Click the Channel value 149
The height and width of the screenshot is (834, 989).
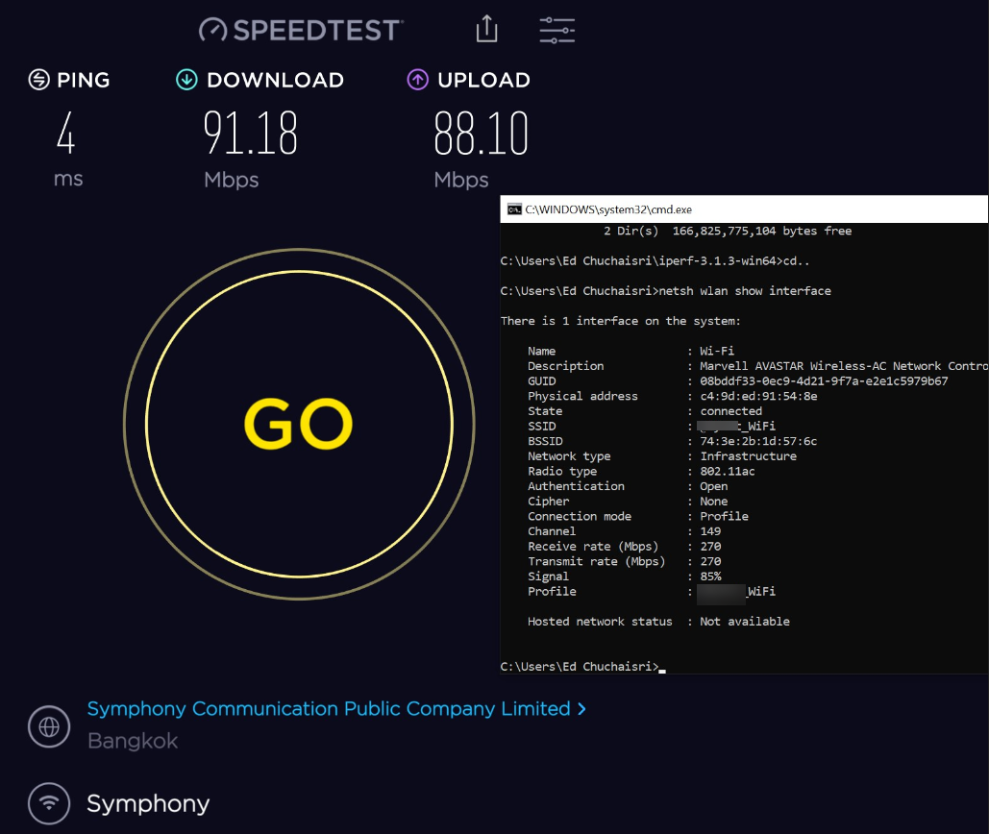[710, 531]
